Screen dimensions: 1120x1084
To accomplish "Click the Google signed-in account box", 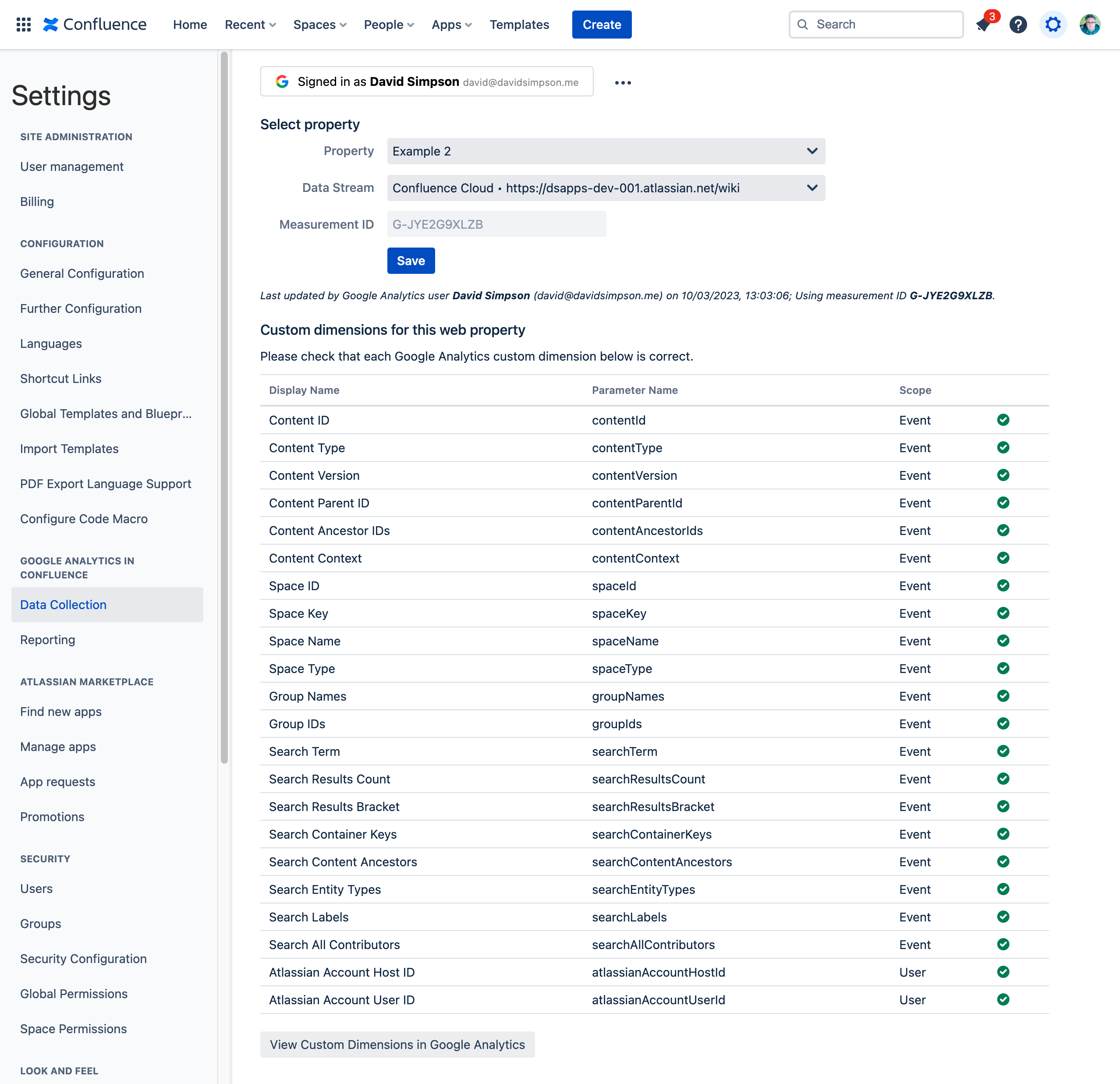I will (426, 81).
